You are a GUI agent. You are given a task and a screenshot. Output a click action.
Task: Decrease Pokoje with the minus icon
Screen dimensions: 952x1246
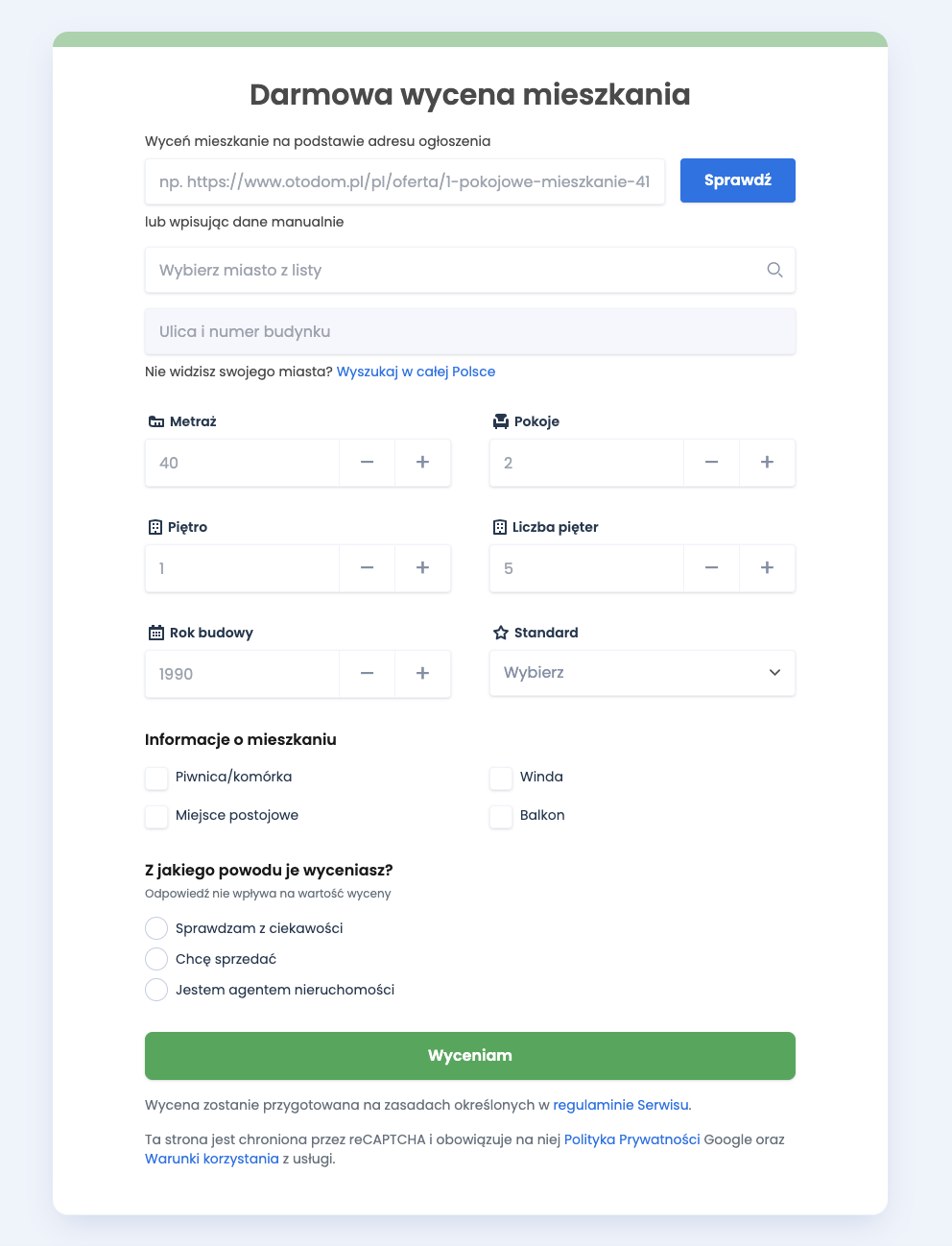coord(711,463)
